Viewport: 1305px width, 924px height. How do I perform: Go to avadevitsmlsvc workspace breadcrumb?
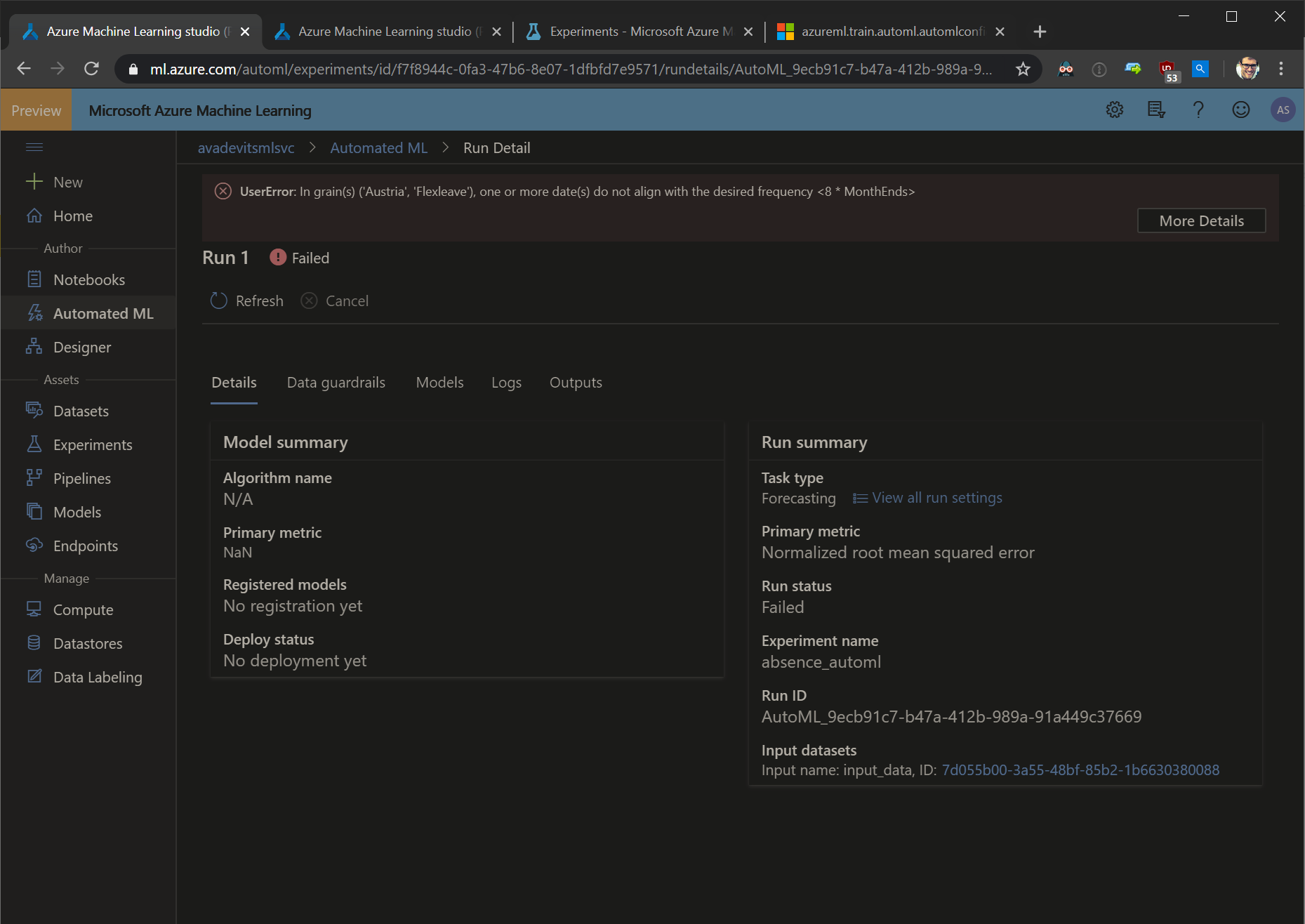coord(246,148)
